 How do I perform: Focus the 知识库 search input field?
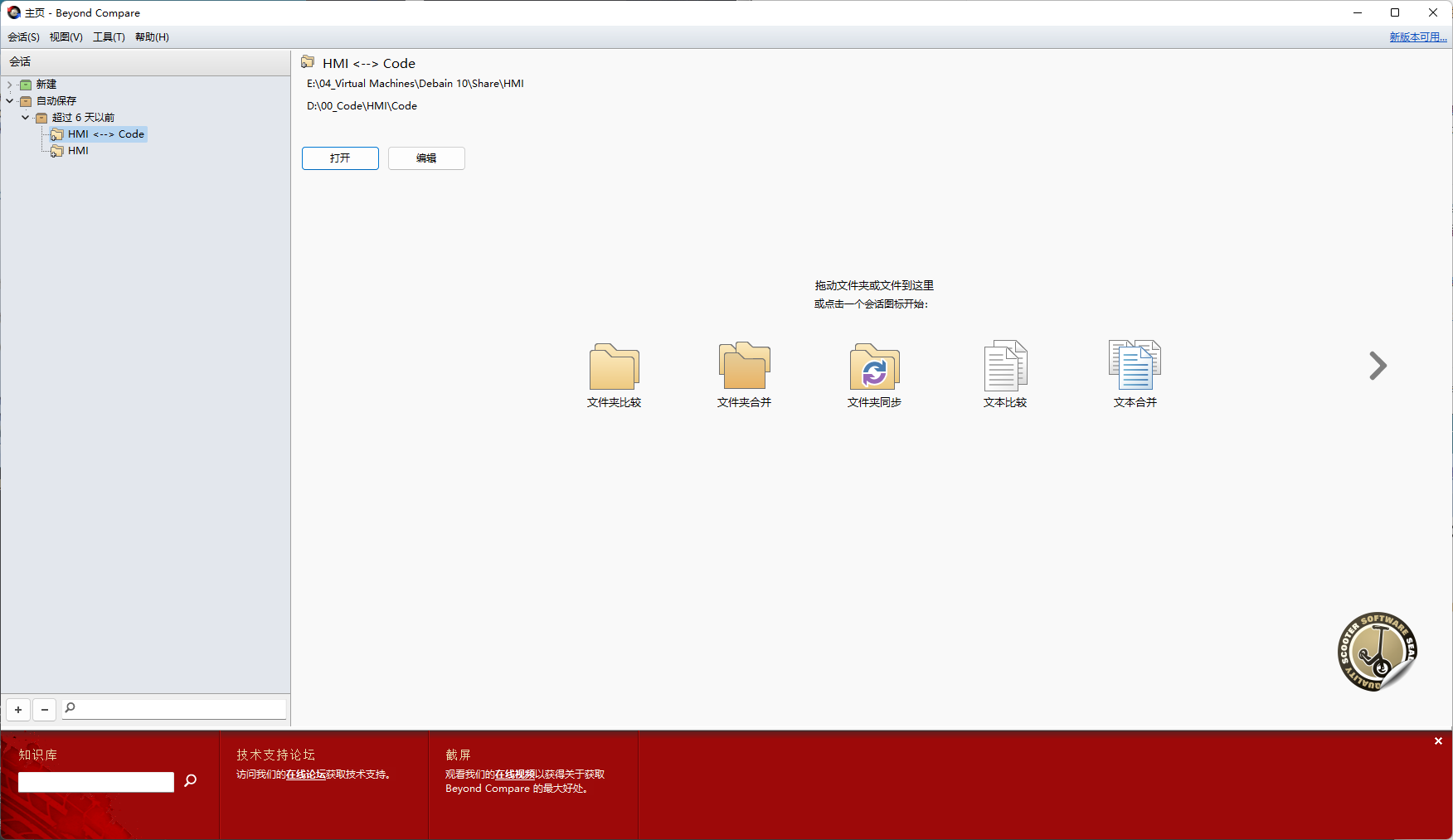(96, 782)
